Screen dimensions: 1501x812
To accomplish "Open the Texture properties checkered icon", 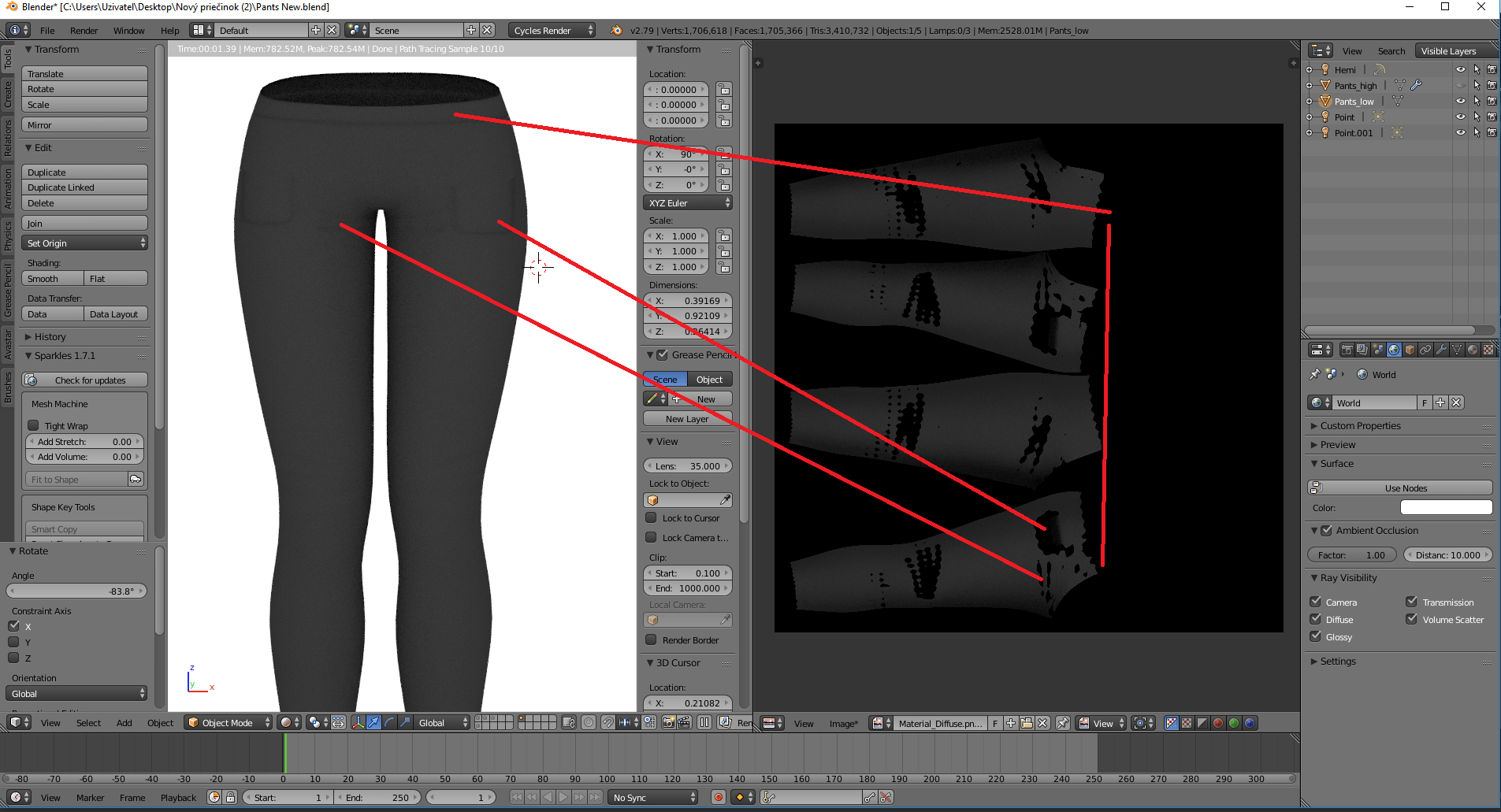I will (1488, 350).
